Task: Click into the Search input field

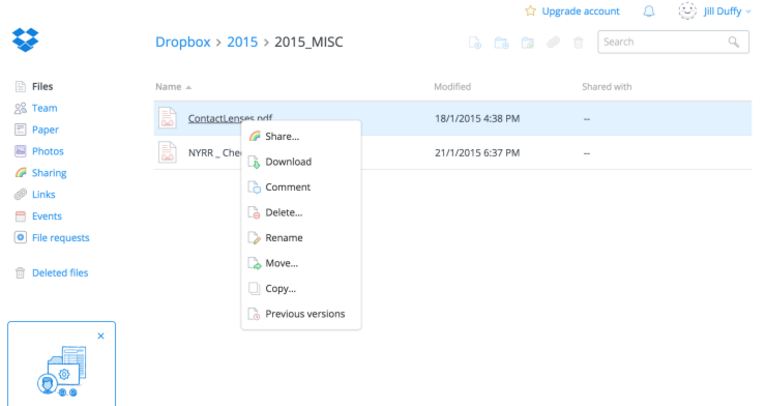Action: 673,42
